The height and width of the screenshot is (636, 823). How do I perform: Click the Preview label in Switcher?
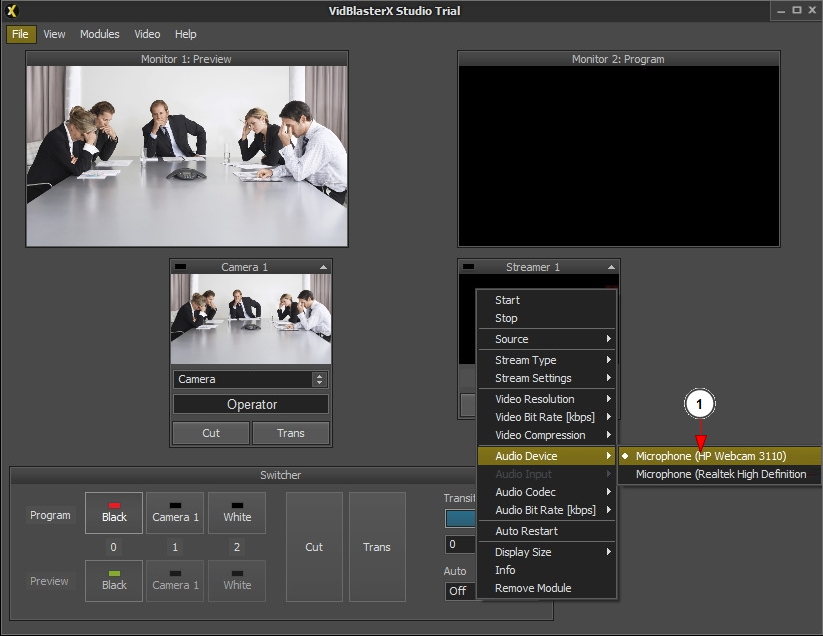pos(49,581)
